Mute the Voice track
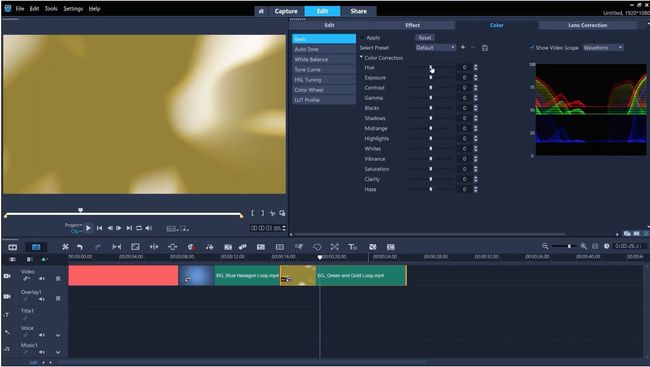650x367 pixels. [42, 335]
